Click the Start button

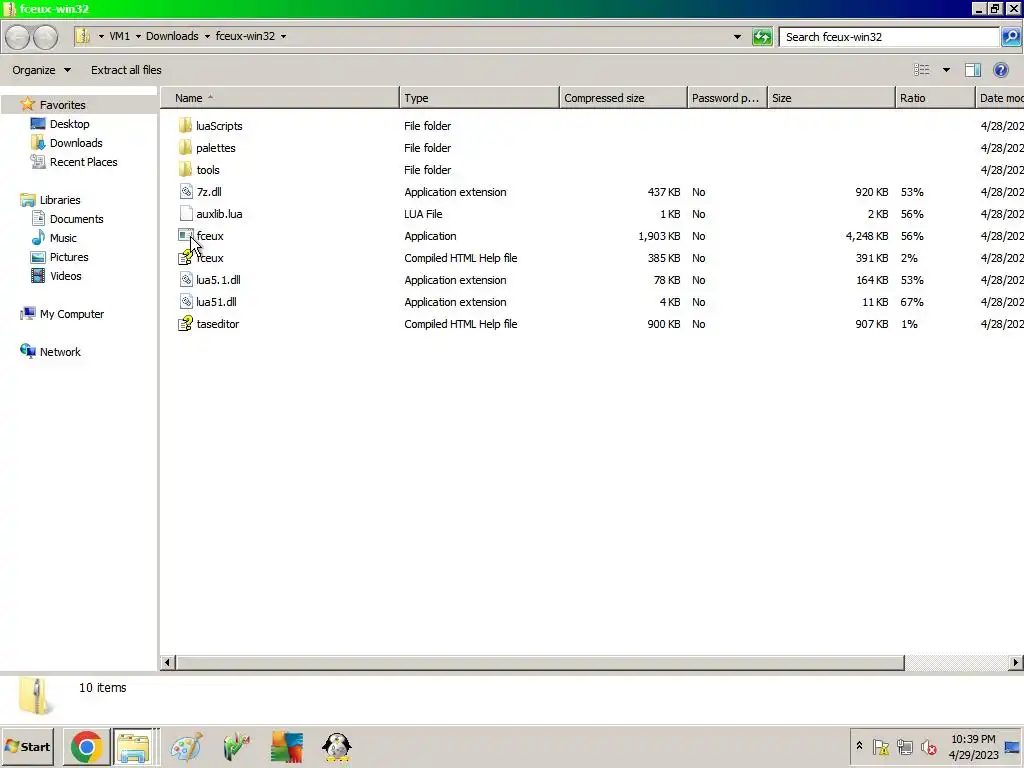point(27,746)
